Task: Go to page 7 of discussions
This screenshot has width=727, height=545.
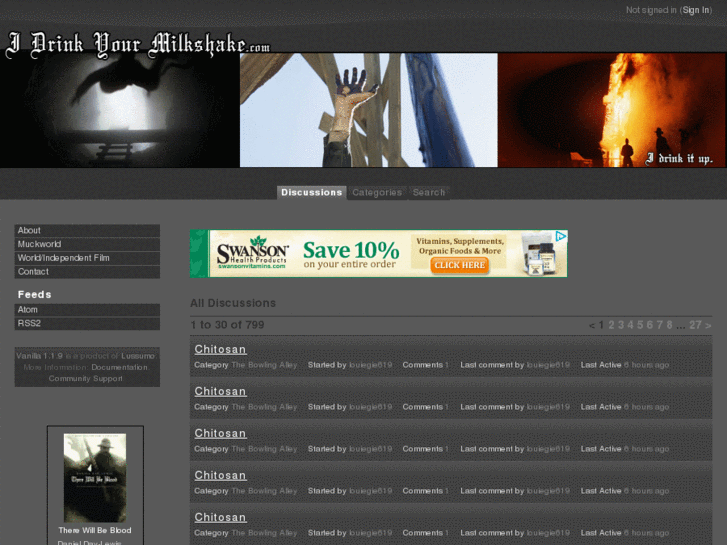Action: point(659,325)
